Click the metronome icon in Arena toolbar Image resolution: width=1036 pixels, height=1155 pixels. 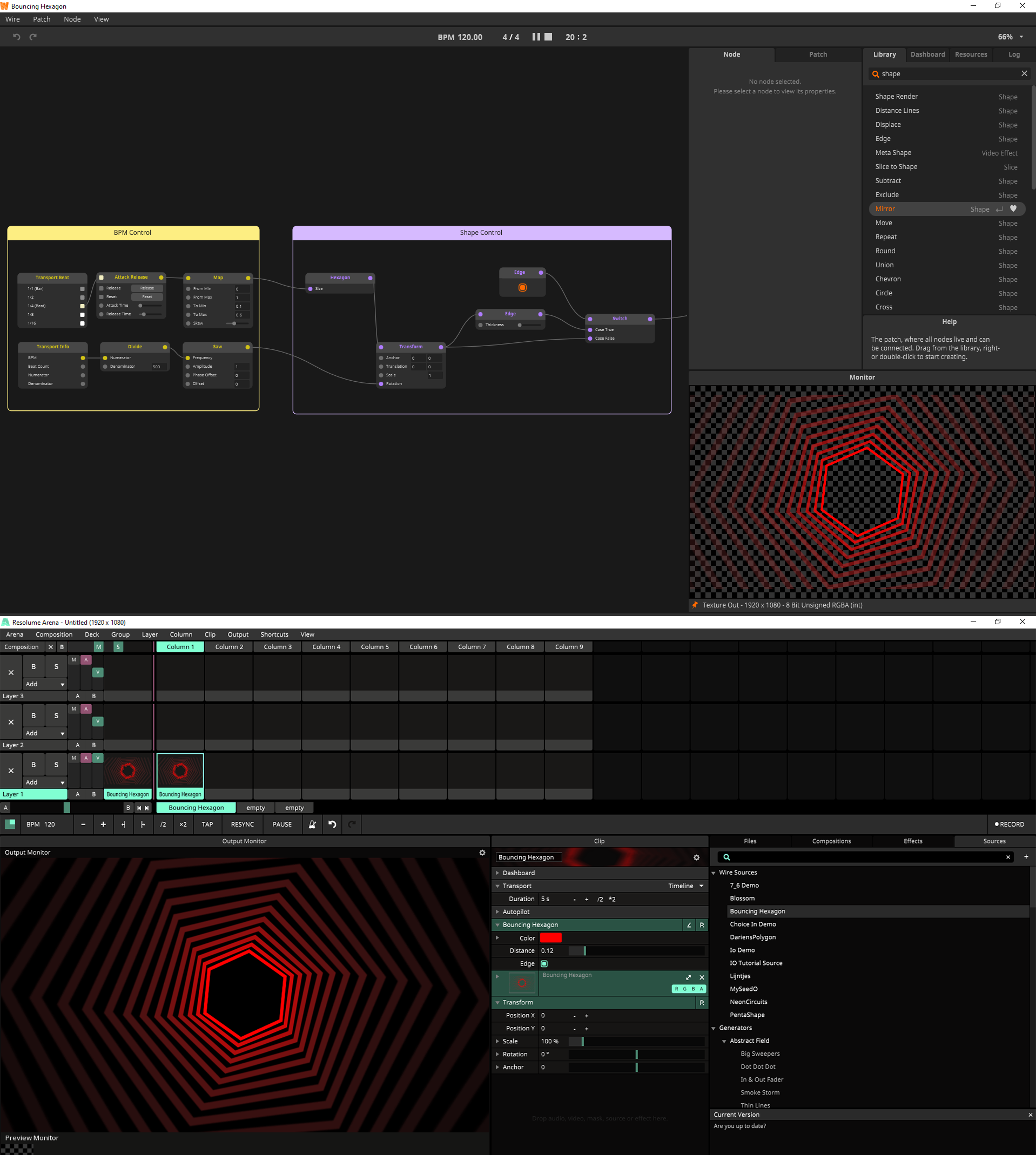click(x=312, y=824)
